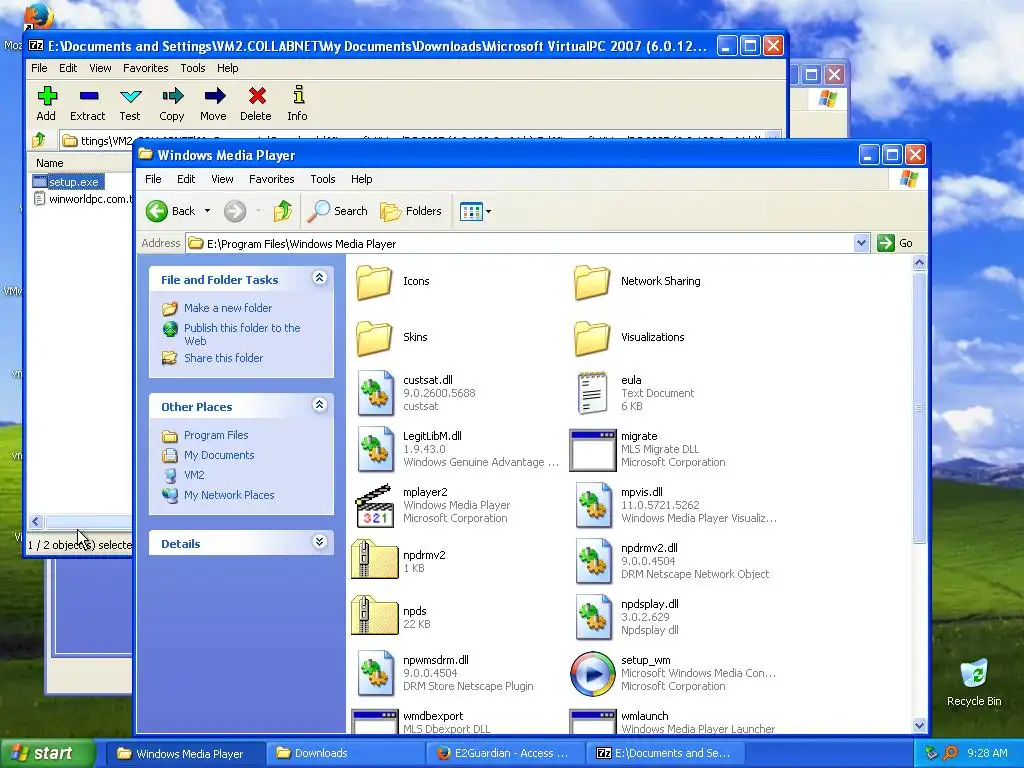
Task: Open My Documents from Other Places
Action: click(x=219, y=455)
